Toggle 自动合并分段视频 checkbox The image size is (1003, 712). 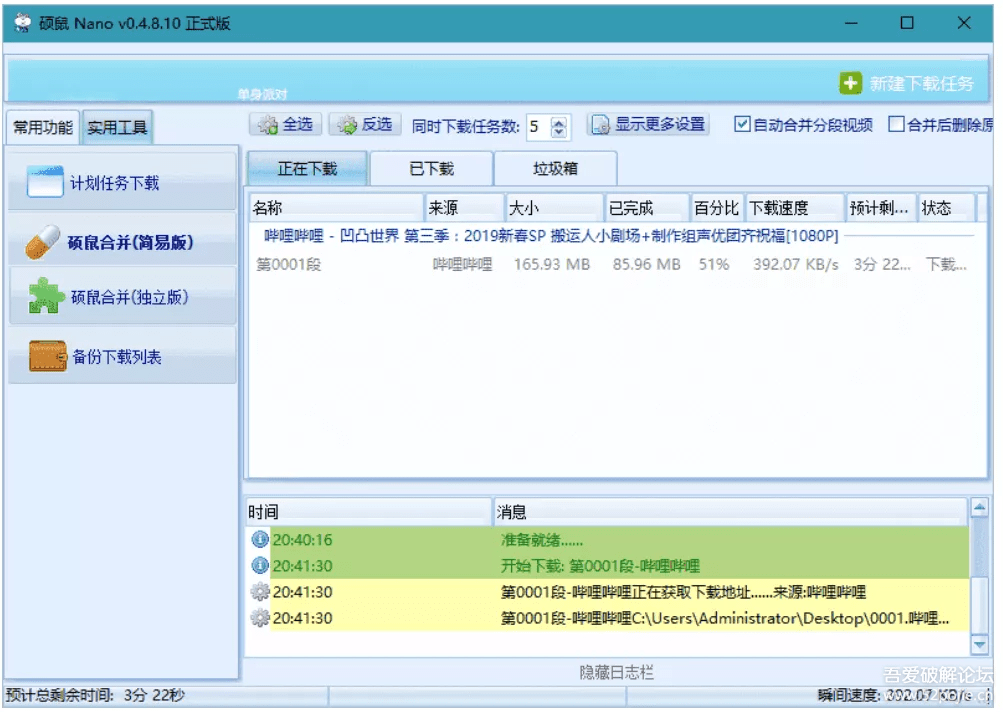742,124
